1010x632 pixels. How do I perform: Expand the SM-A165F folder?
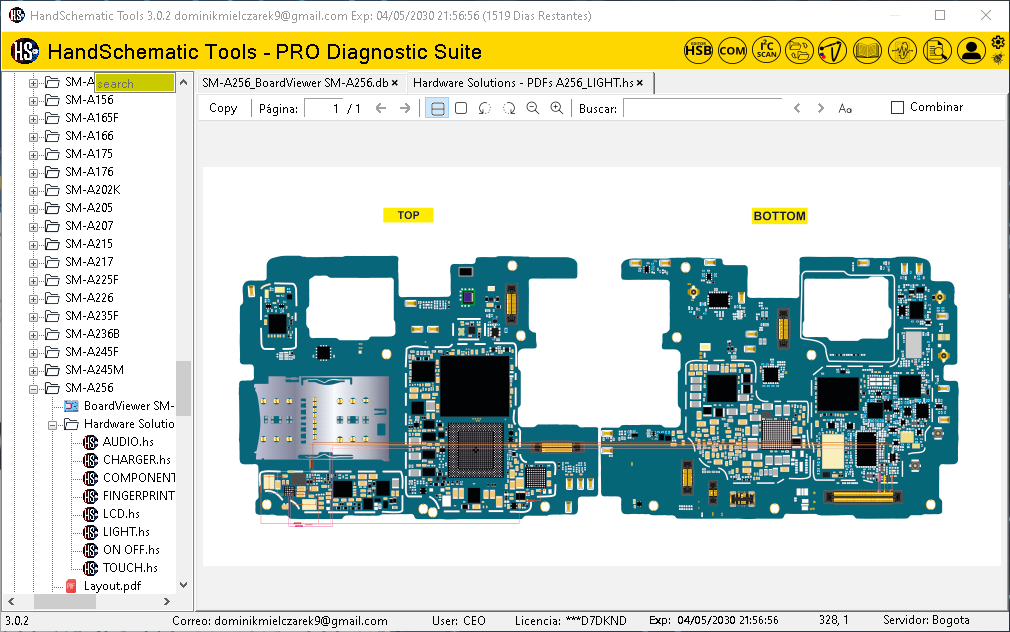(33, 119)
